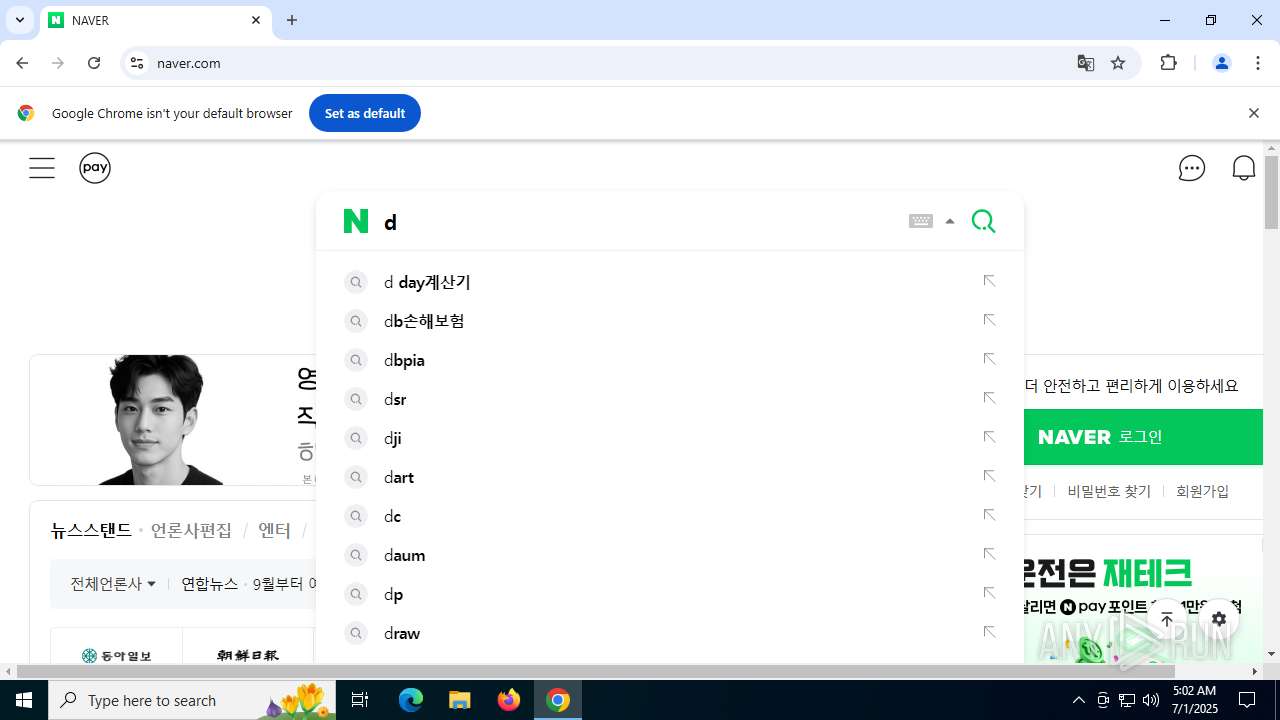Select the 'db손해보험' suggestion
Image resolution: width=1280 pixels, height=720 pixels.
click(424, 321)
